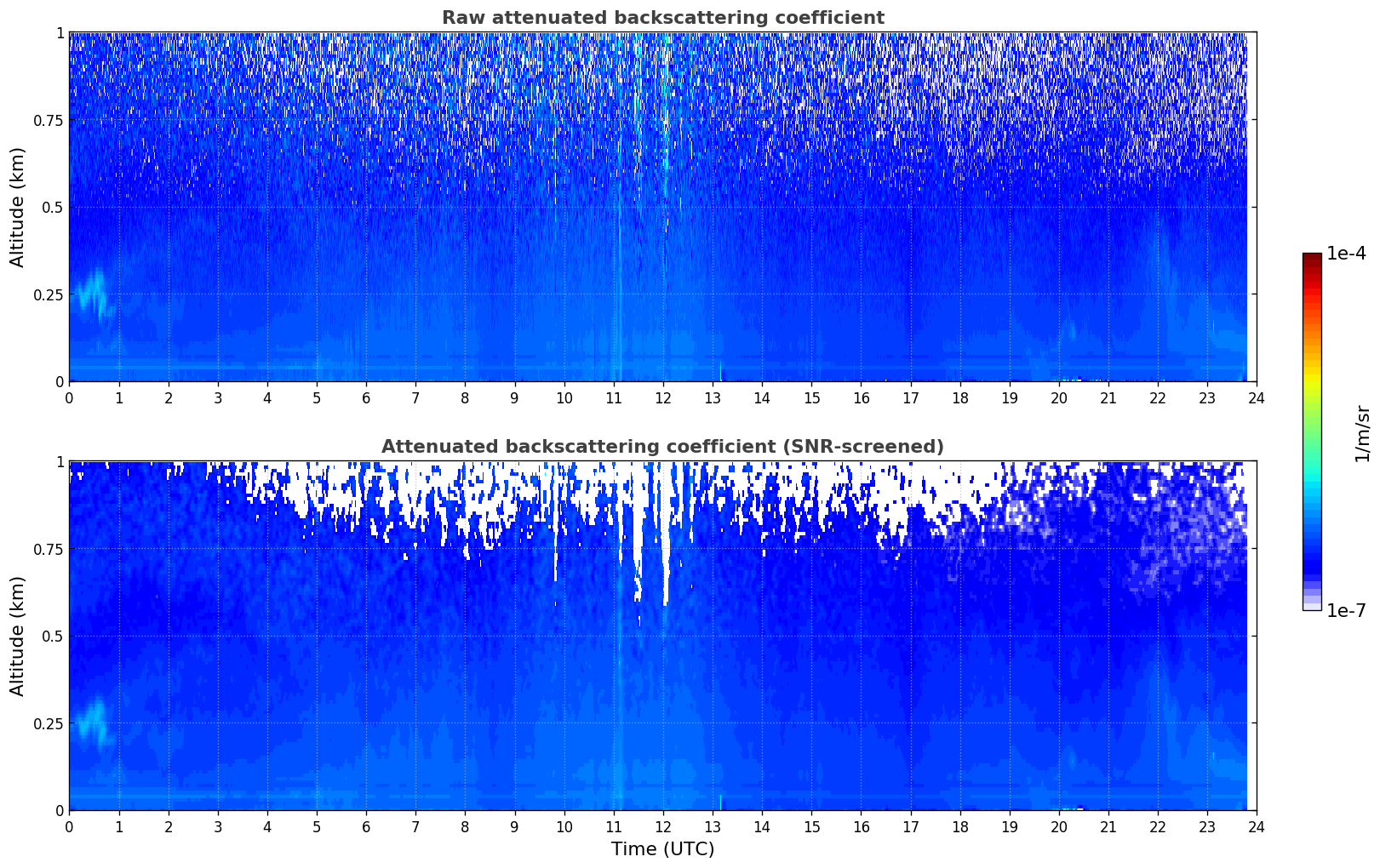
Task: Click hour tick "14" under the SNR-screened plot
Action: (762, 826)
